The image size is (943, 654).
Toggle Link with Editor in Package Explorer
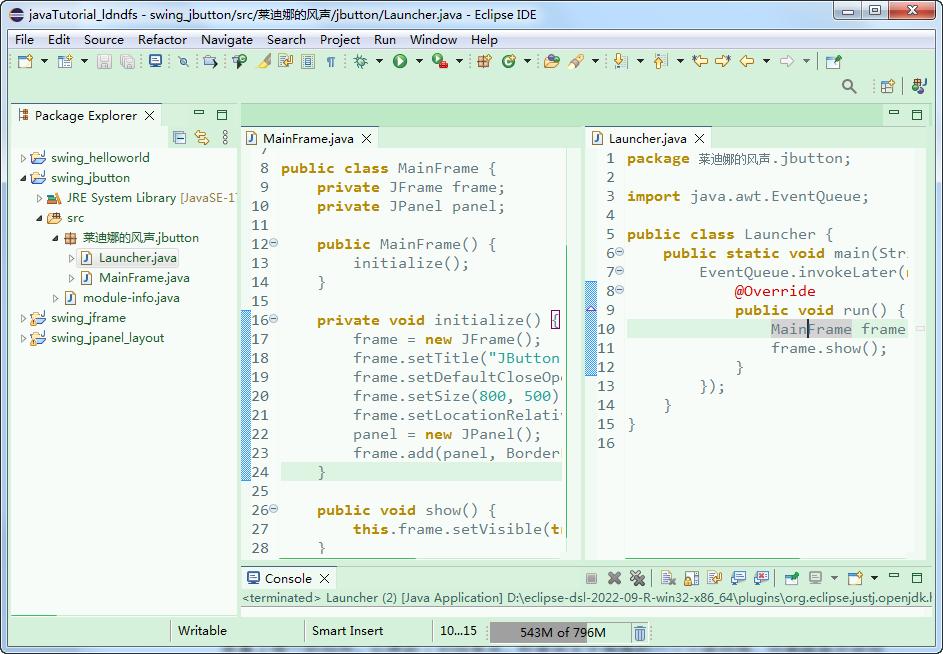point(202,138)
